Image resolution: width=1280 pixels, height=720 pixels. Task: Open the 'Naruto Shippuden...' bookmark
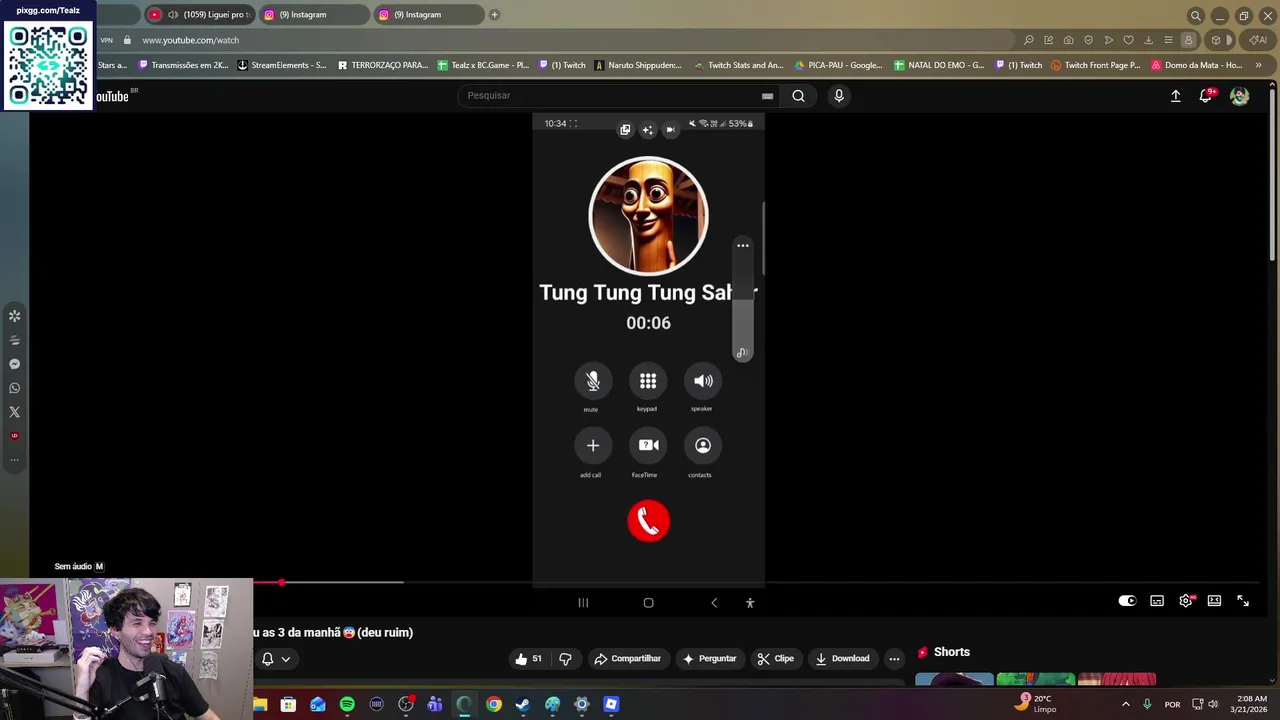click(638, 65)
